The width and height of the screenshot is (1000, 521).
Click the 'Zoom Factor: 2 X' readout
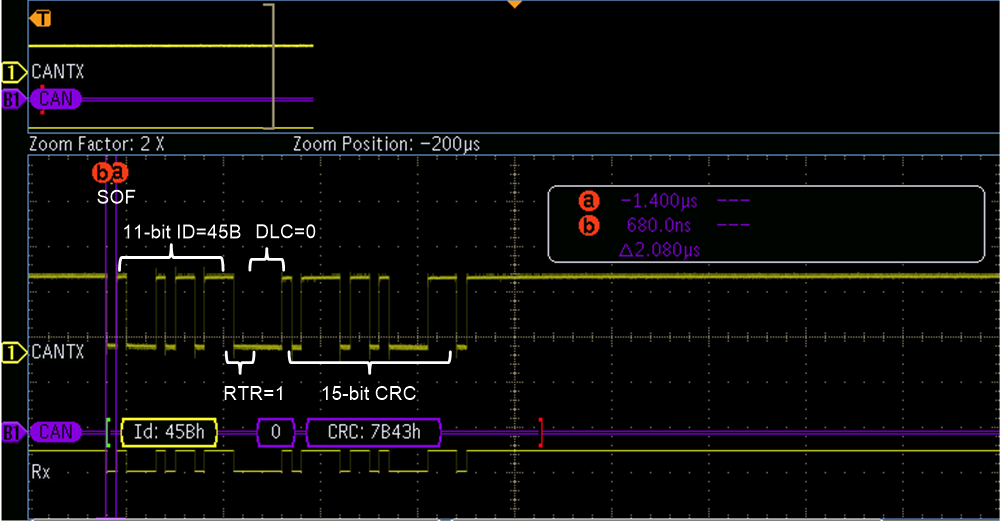click(97, 144)
